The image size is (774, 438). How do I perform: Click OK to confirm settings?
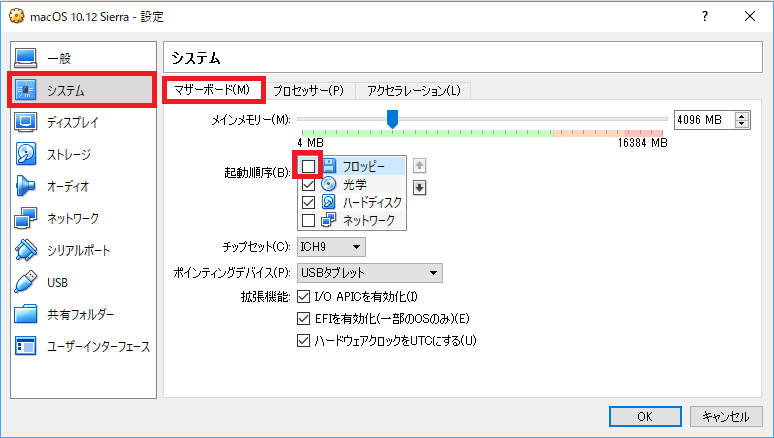(x=645, y=416)
